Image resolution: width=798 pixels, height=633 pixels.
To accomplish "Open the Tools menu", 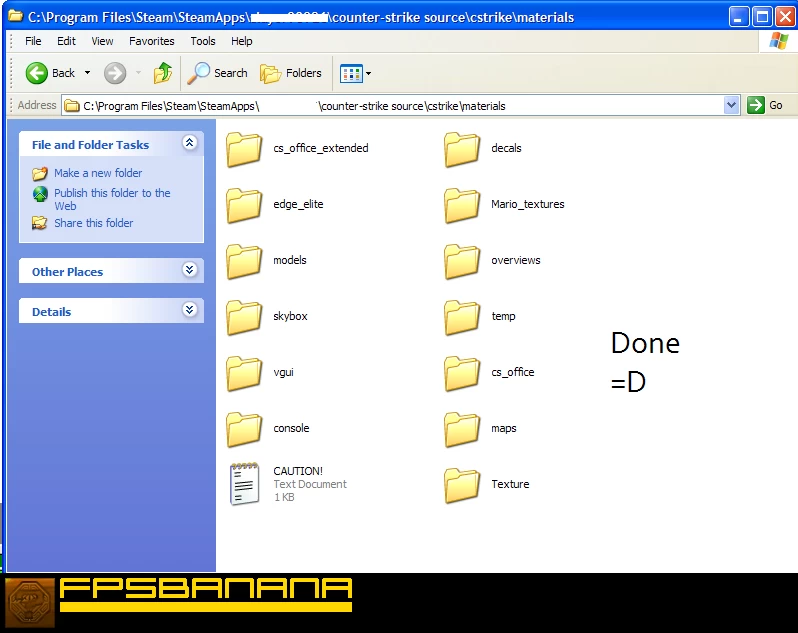I will [x=203, y=41].
